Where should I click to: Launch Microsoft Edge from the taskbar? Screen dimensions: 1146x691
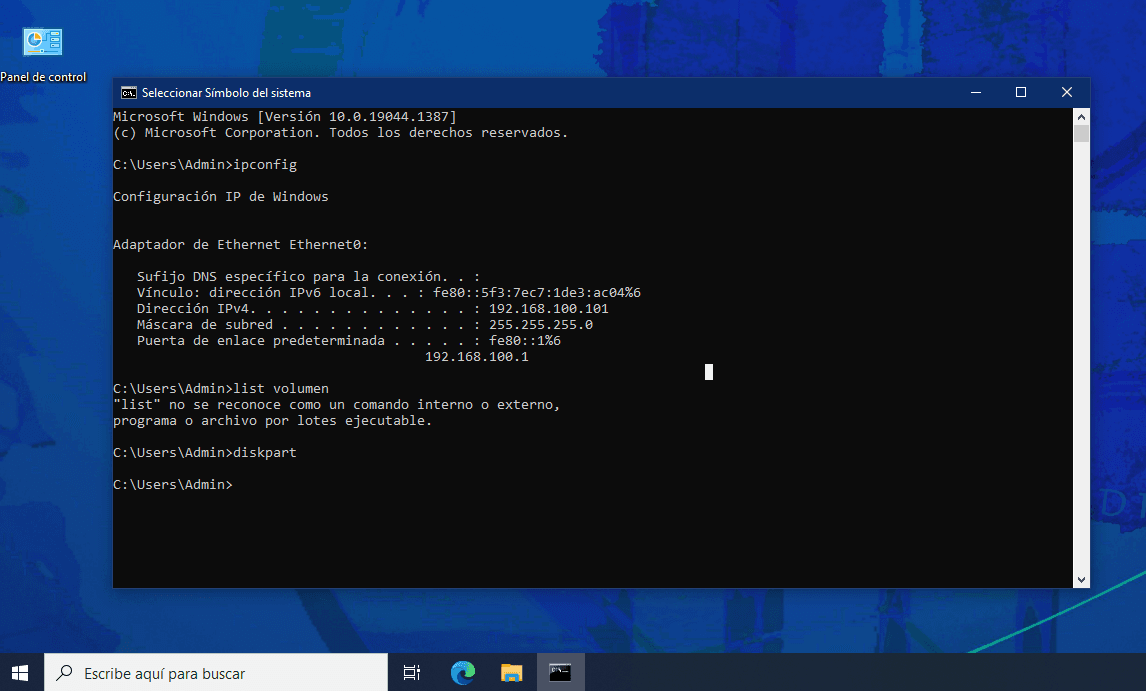[x=462, y=673]
